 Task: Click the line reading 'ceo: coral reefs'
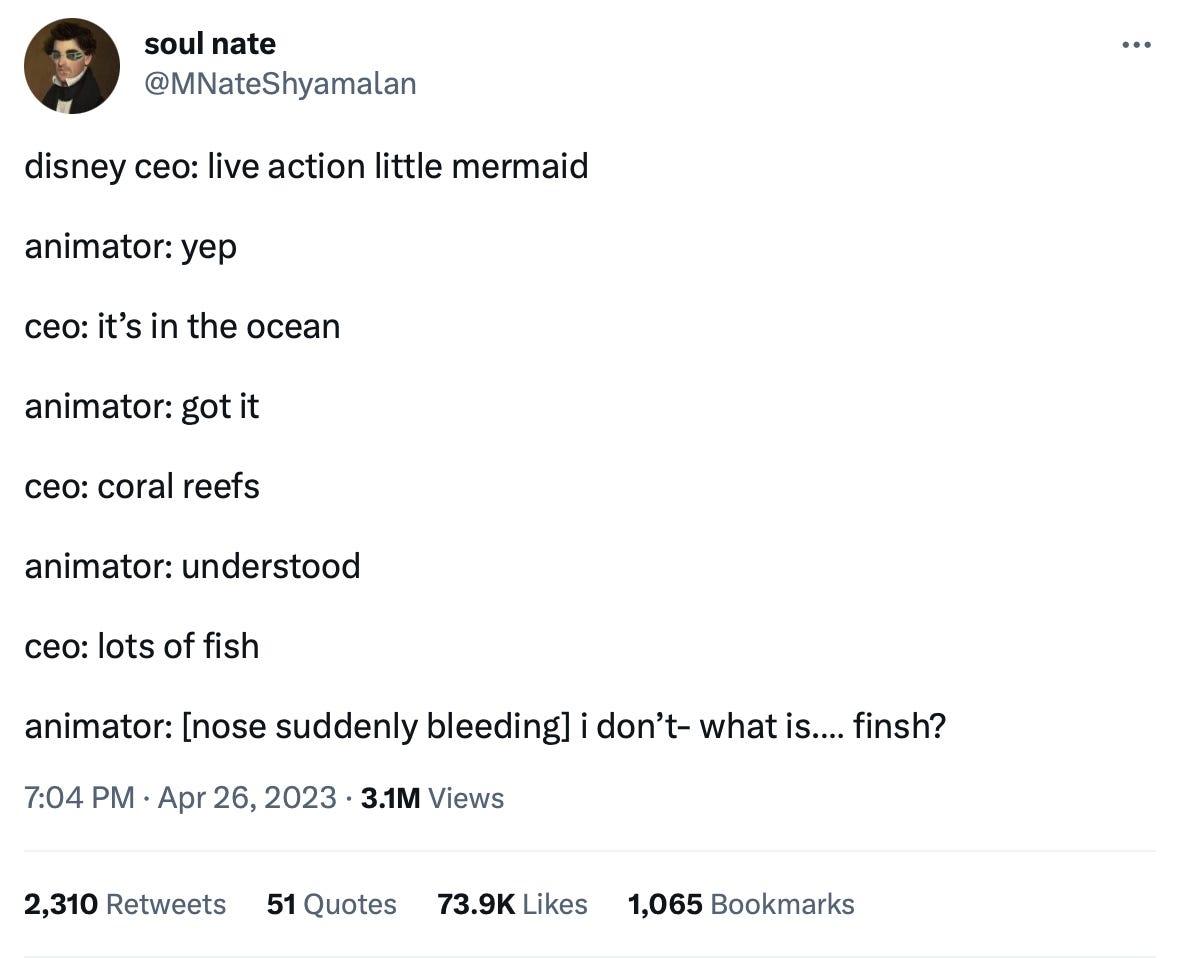142,486
